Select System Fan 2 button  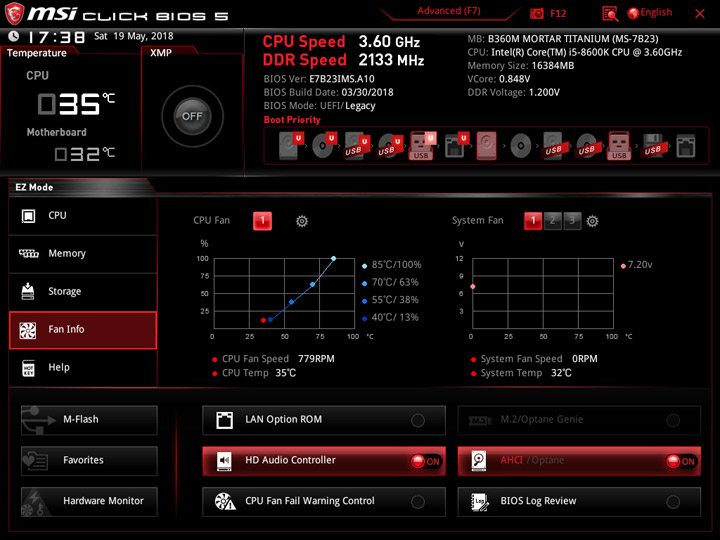(x=552, y=221)
